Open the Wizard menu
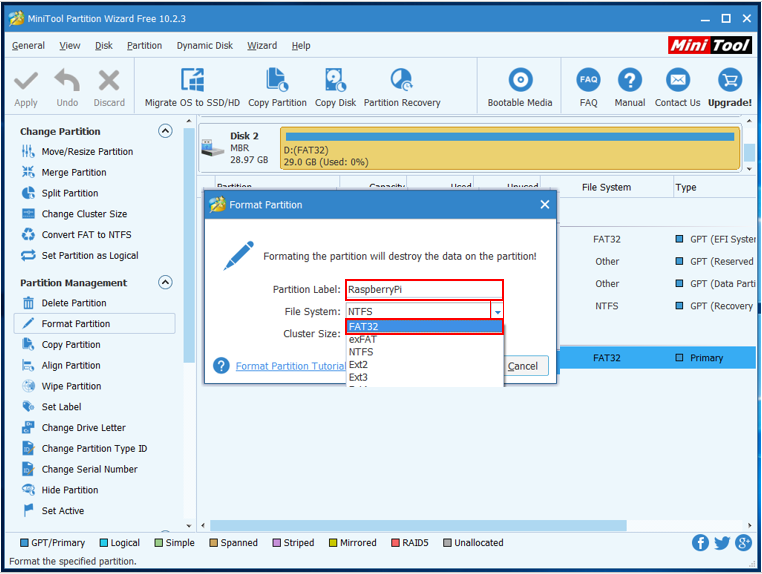This screenshot has height=574, width=762. [262, 46]
